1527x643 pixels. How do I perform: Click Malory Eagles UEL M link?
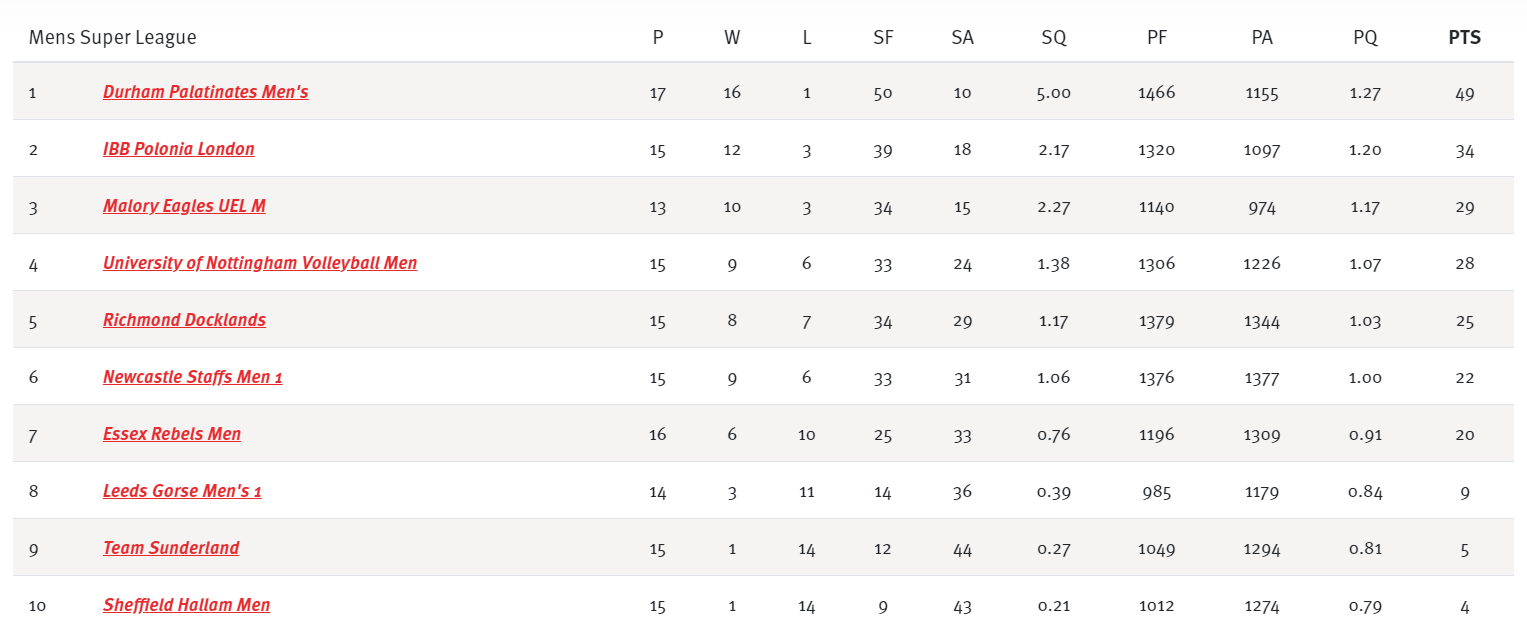(184, 206)
